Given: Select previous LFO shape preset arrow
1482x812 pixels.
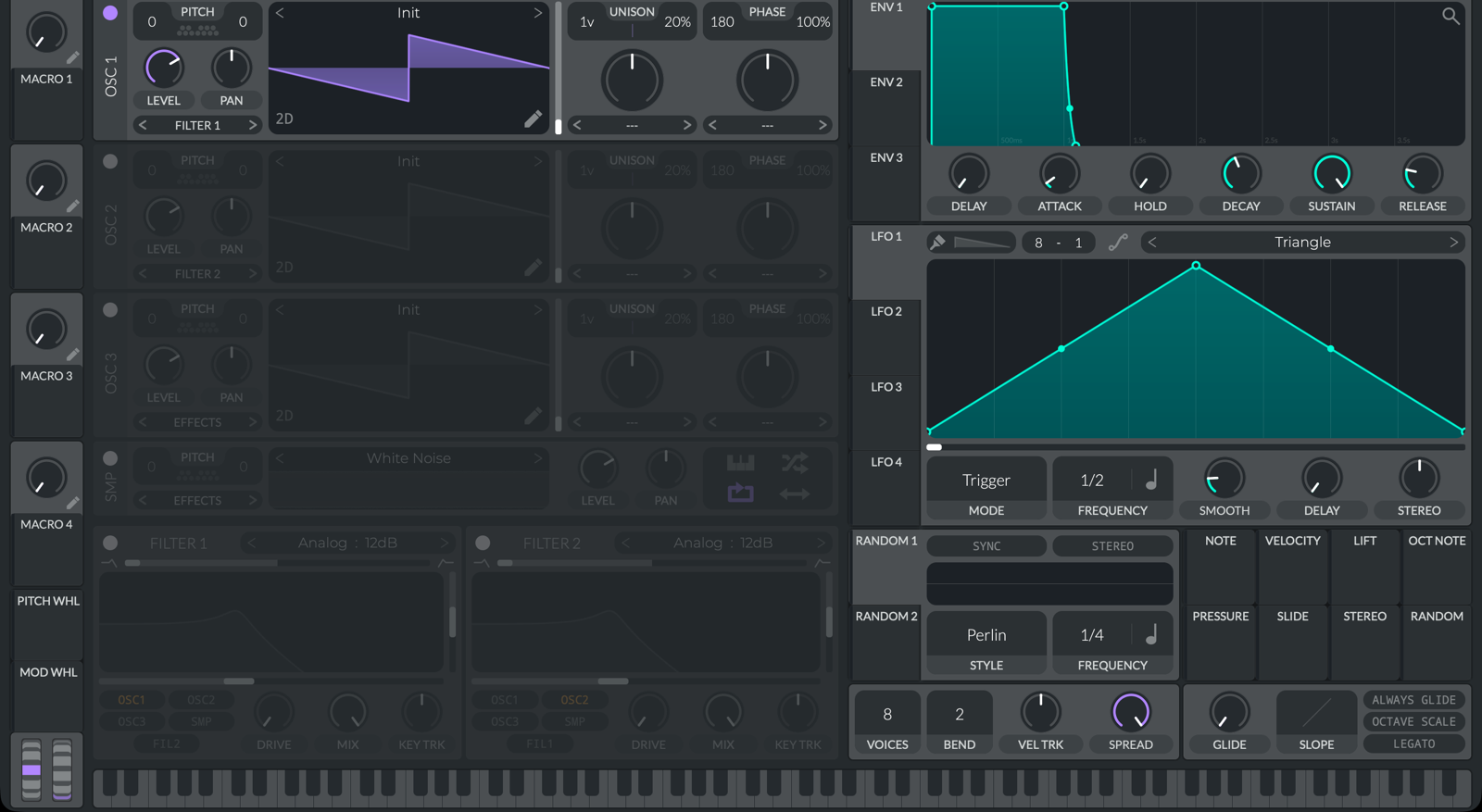Looking at the screenshot, I should (1152, 242).
